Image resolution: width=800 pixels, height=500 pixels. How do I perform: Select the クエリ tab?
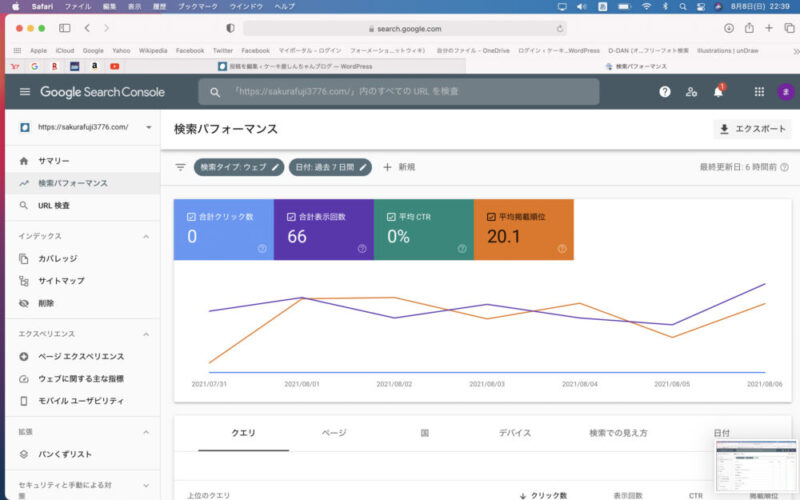243,433
